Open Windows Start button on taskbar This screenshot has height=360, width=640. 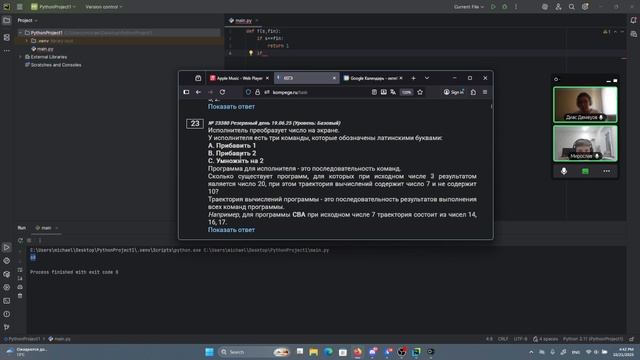[x=209, y=352]
